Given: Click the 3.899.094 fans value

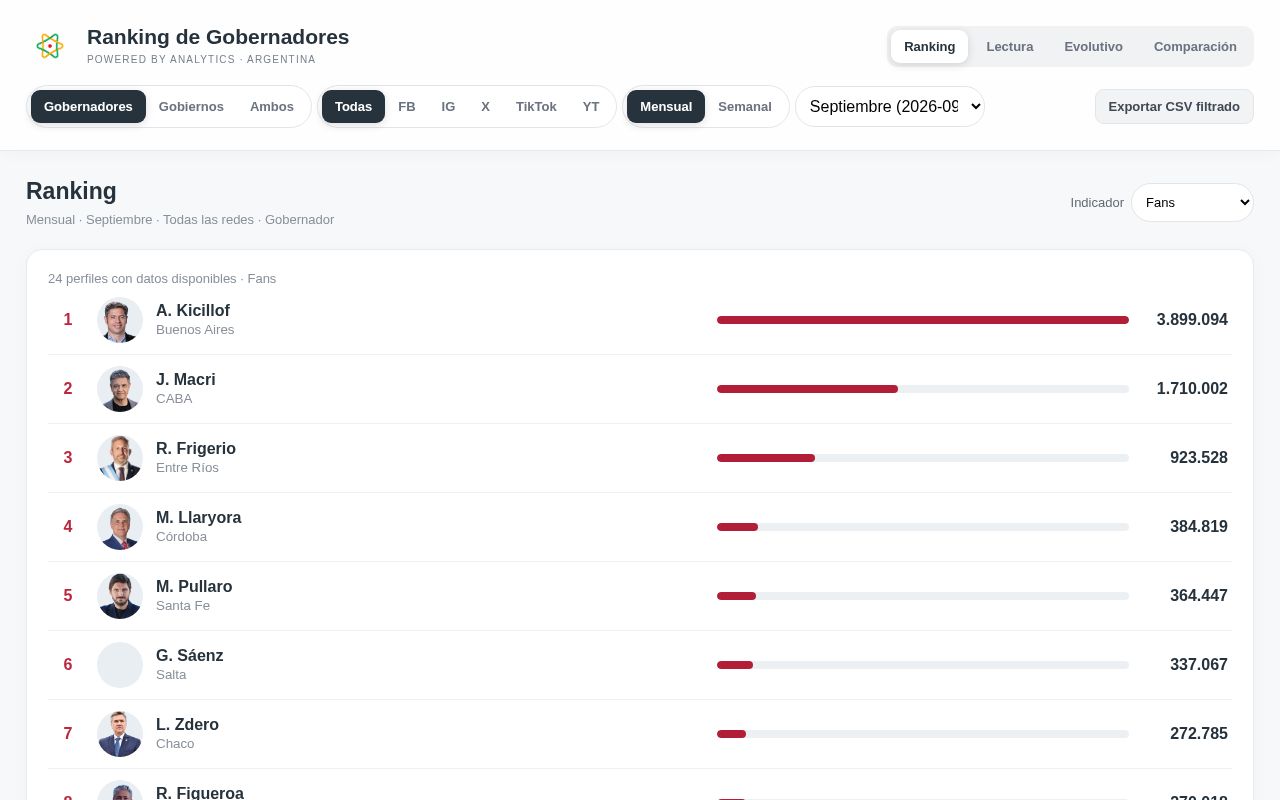Looking at the screenshot, I should [x=1192, y=320].
